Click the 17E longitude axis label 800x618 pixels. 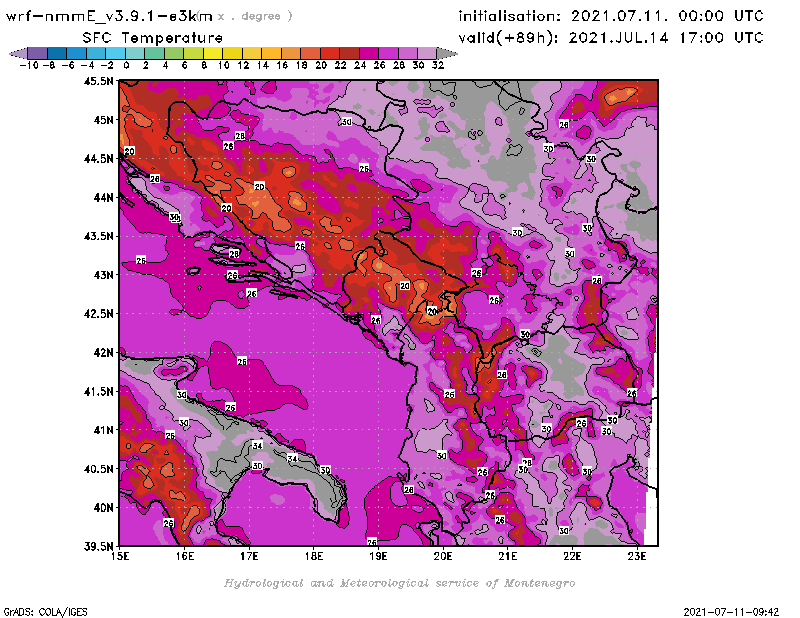[249, 556]
